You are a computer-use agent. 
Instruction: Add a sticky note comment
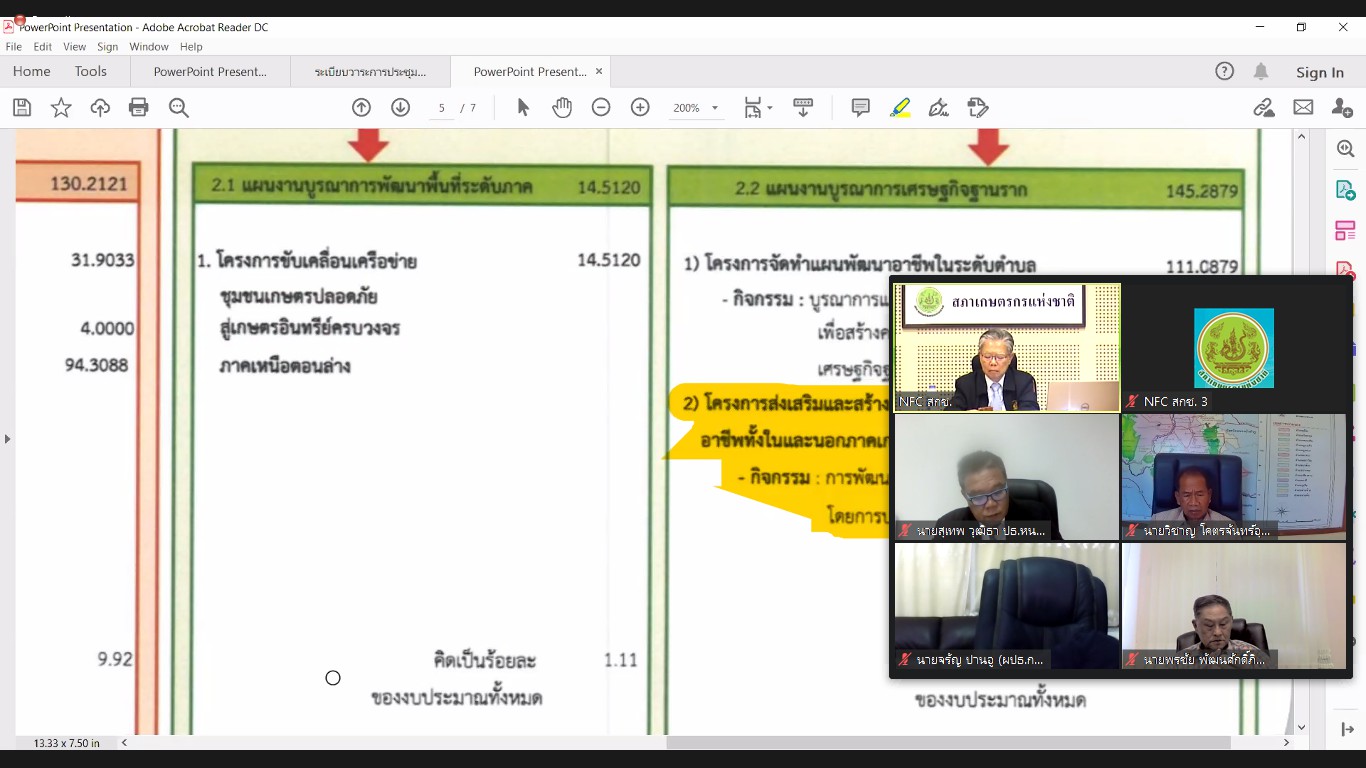coord(861,108)
